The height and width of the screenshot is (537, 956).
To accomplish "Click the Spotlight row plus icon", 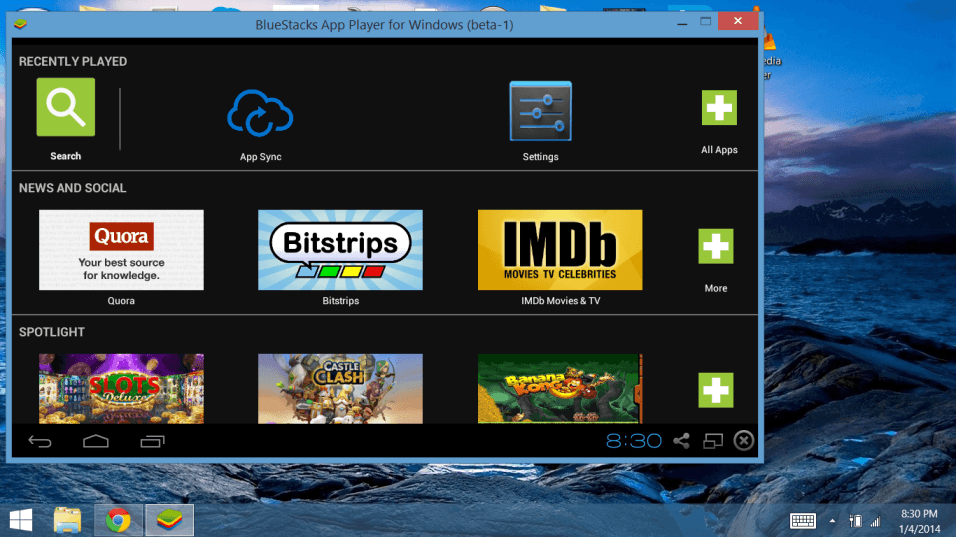I will click(x=716, y=390).
